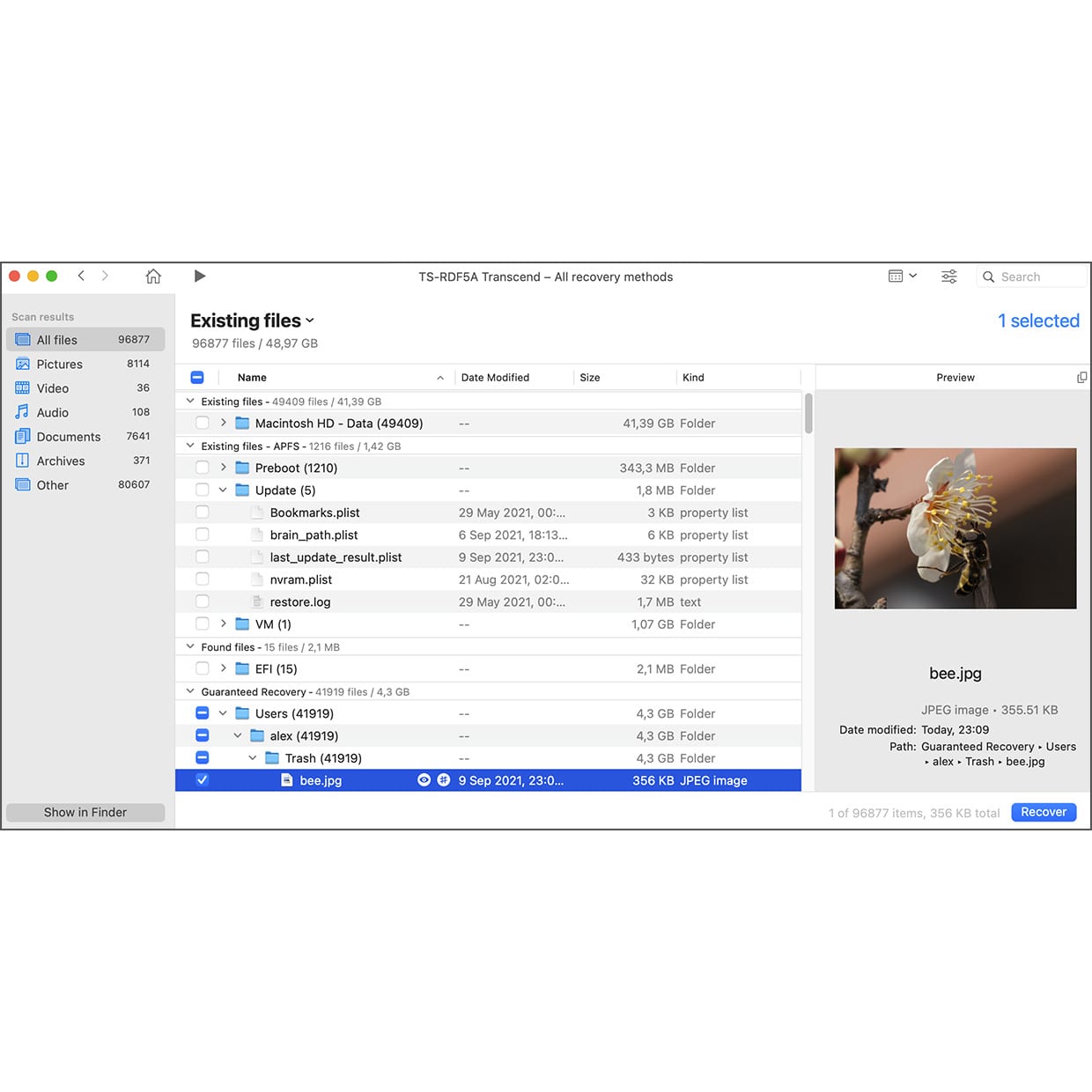Viewport: 1092px width, 1092px height.
Task: Click the resume scan play icon
Action: click(200, 277)
